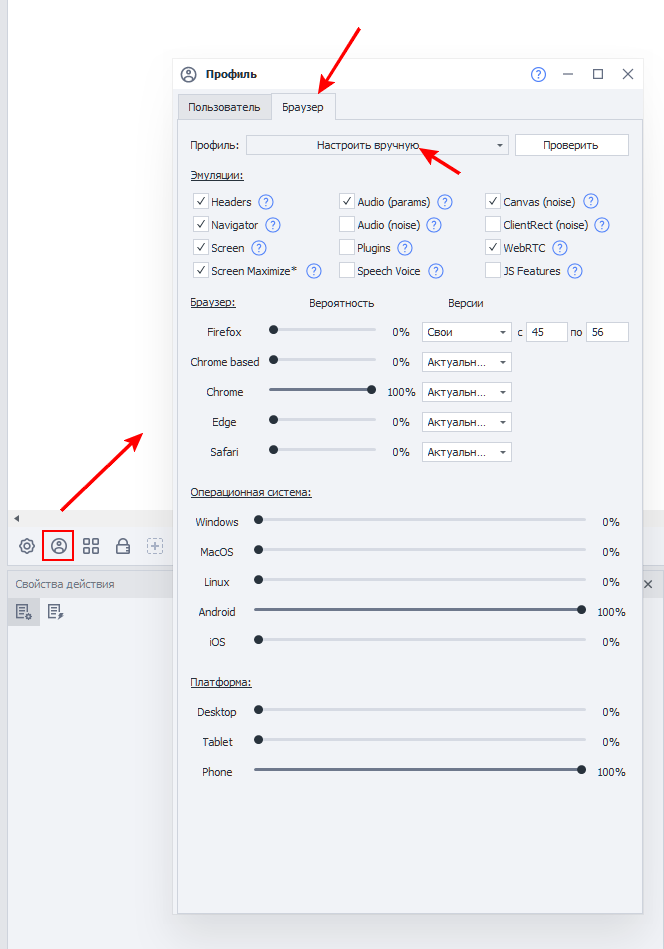The width and height of the screenshot is (664, 949).
Task: Switch to the Пользователь tab
Action: [224, 107]
